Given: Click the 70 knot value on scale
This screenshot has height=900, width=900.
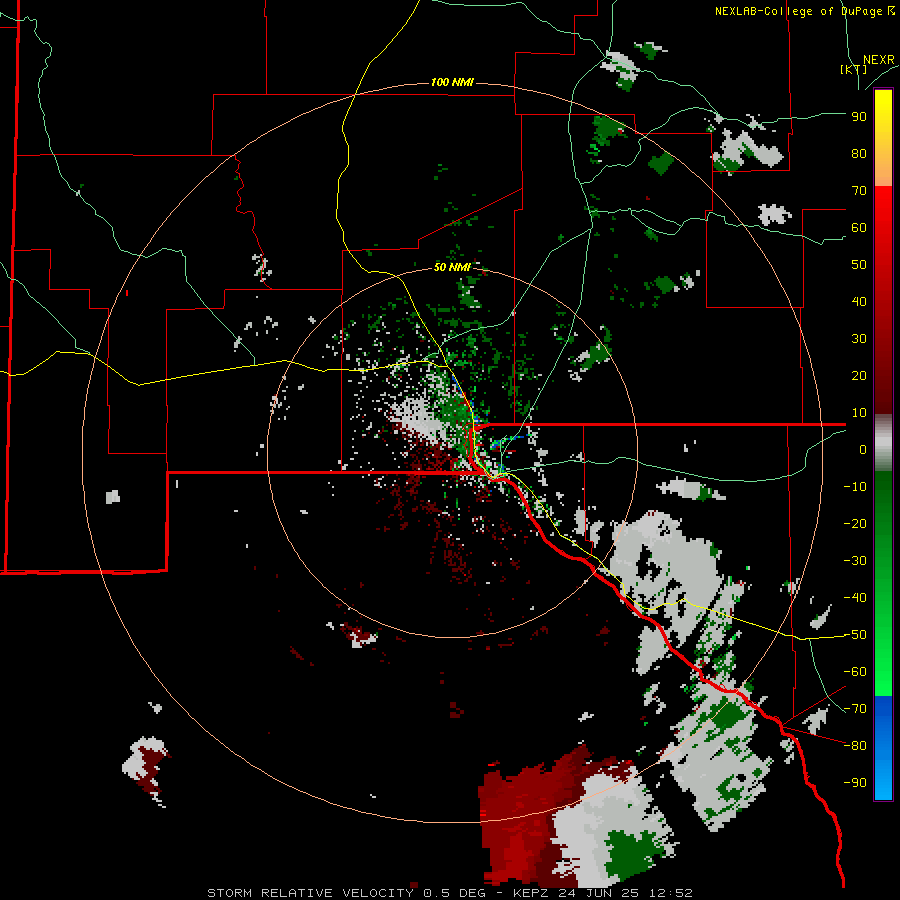Looking at the screenshot, I should (859, 191).
